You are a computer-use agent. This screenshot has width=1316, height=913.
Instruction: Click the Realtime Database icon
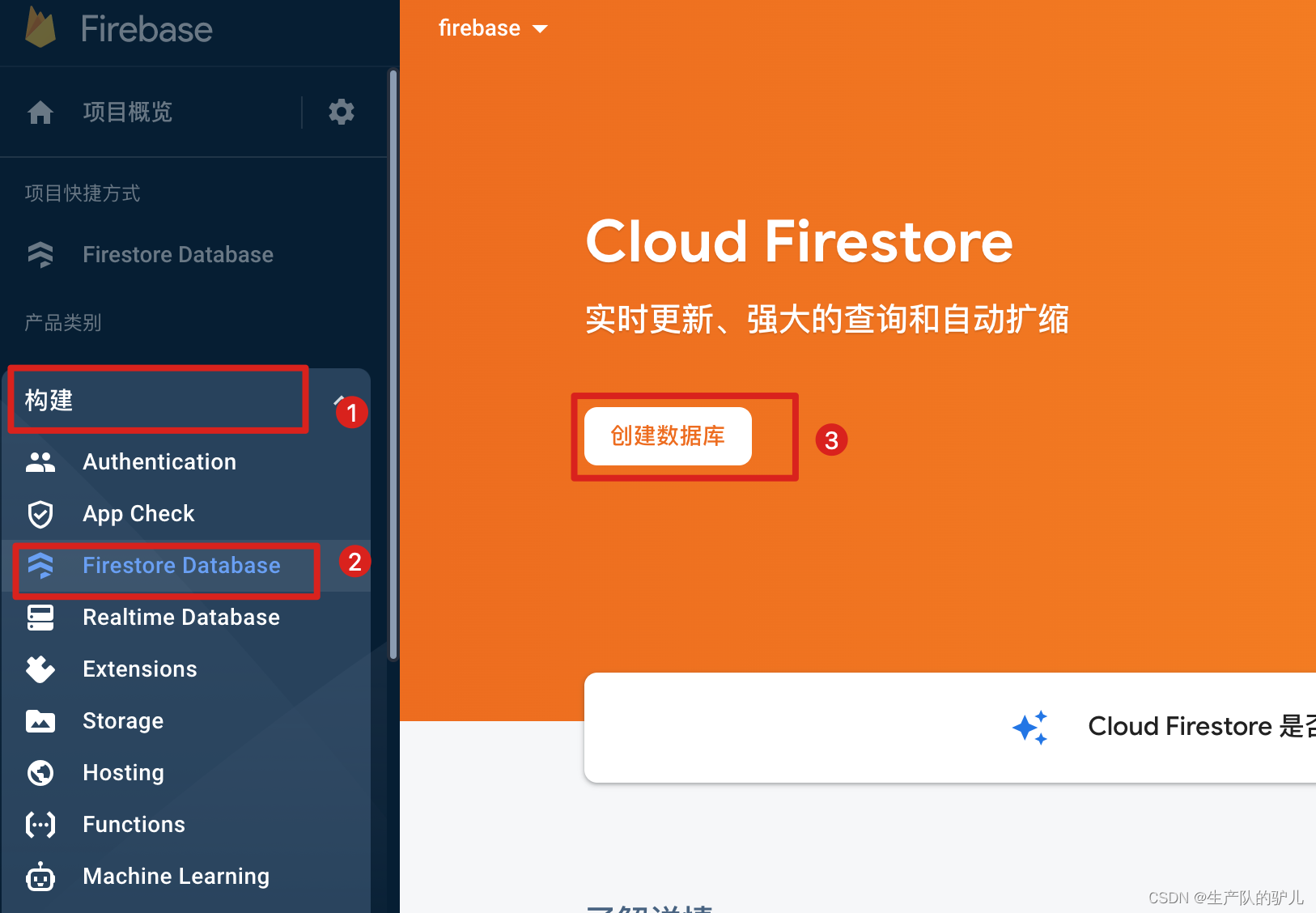click(40, 618)
